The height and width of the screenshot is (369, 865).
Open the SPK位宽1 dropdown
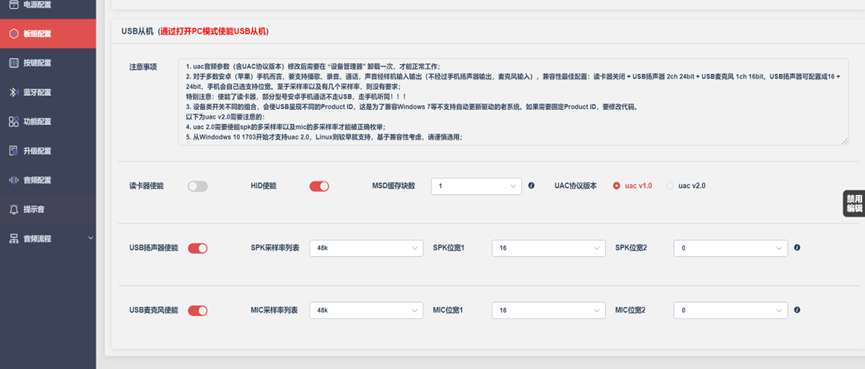[548, 248]
